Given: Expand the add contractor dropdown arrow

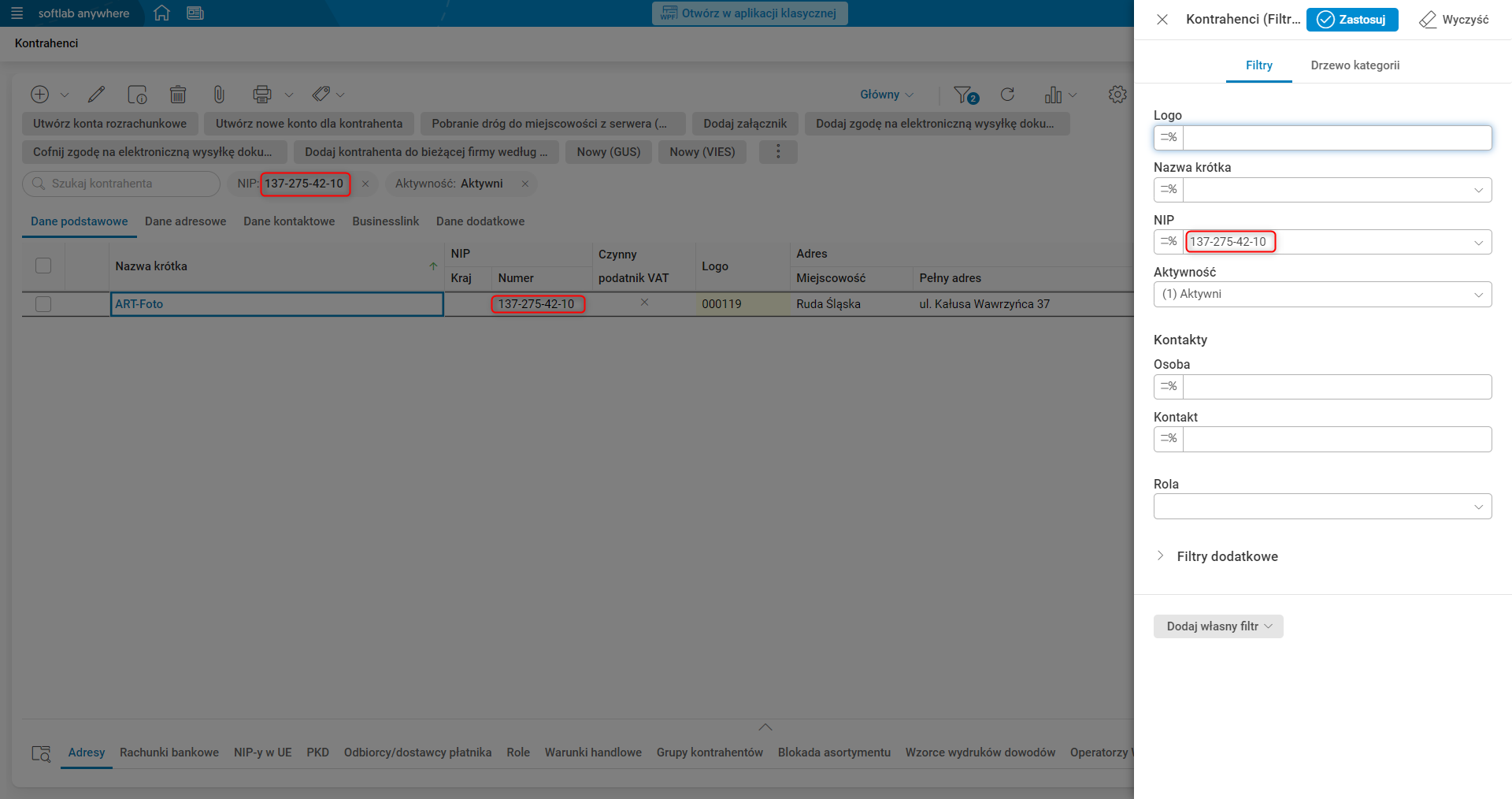Looking at the screenshot, I should pos(65,95).
